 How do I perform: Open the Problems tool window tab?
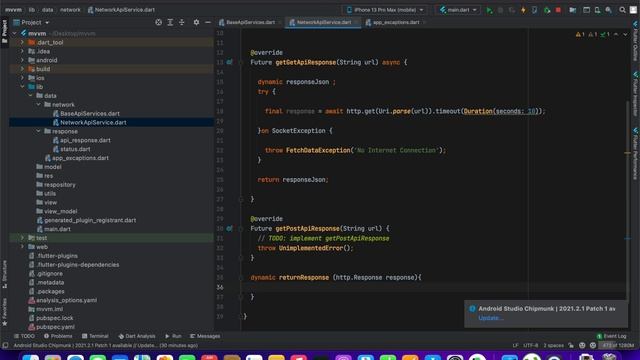pos(58,336)
